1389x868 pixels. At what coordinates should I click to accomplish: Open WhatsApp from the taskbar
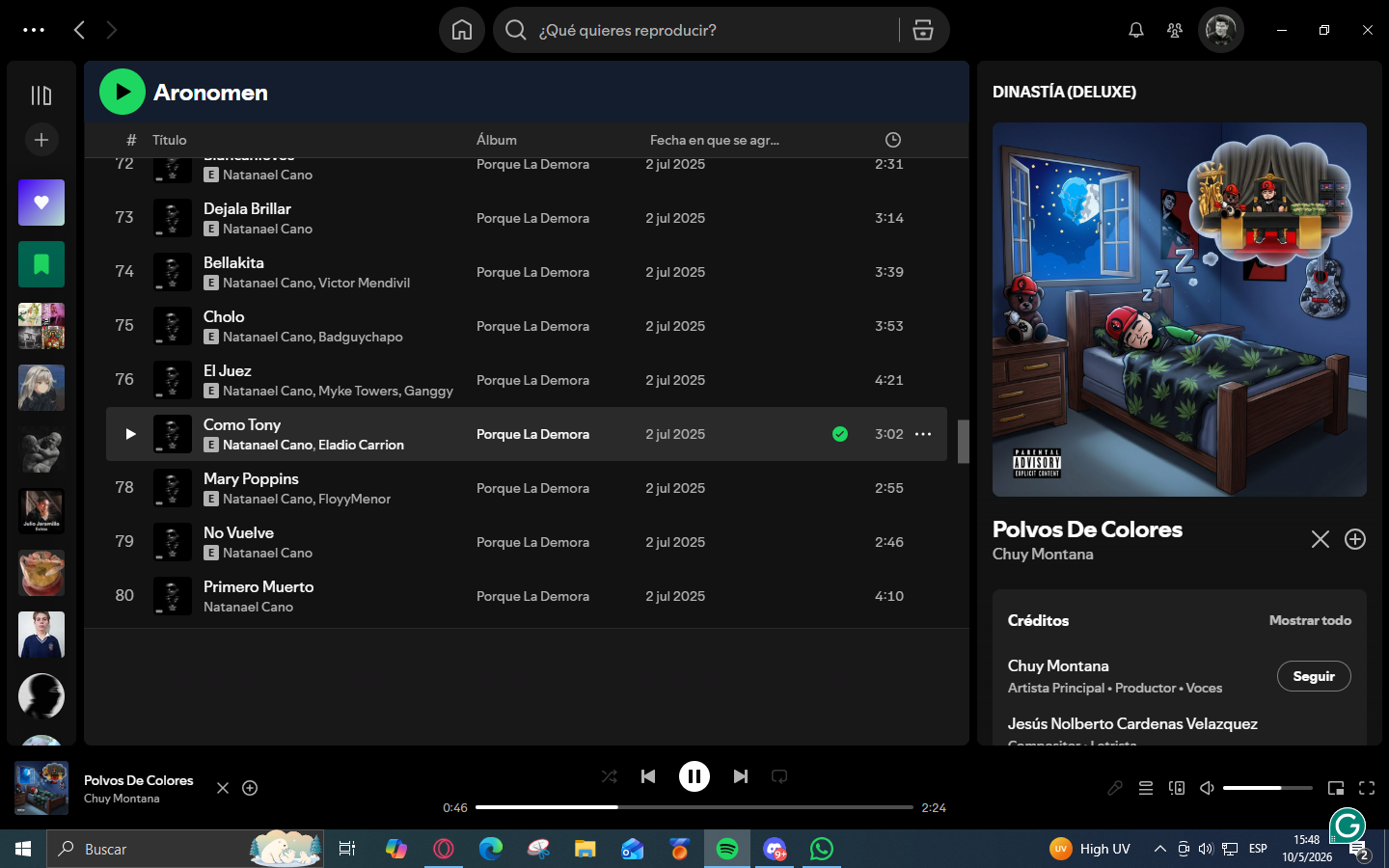822,849
